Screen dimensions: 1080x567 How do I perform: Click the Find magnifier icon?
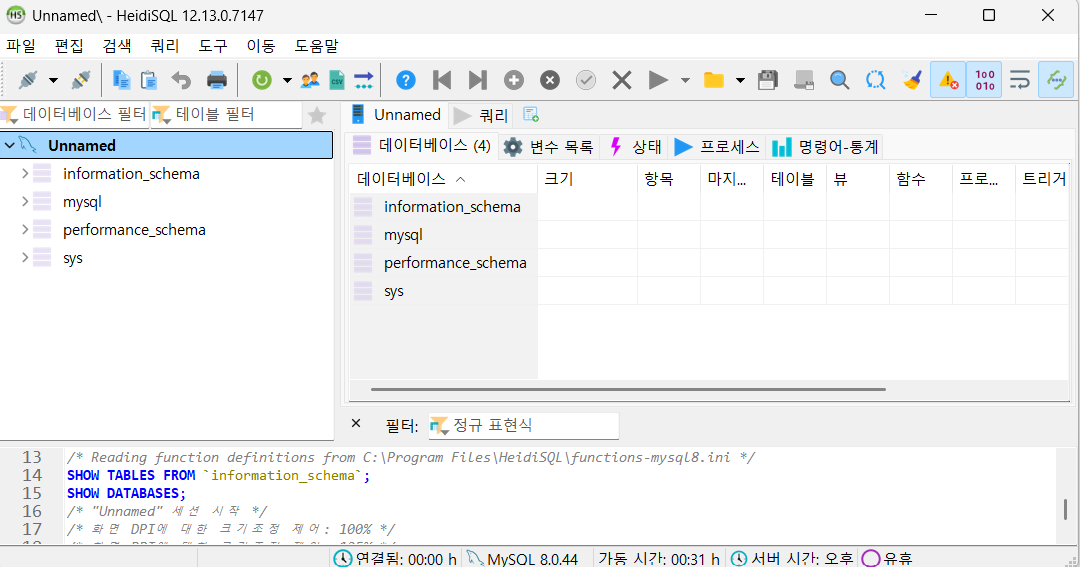coord(839,80)
